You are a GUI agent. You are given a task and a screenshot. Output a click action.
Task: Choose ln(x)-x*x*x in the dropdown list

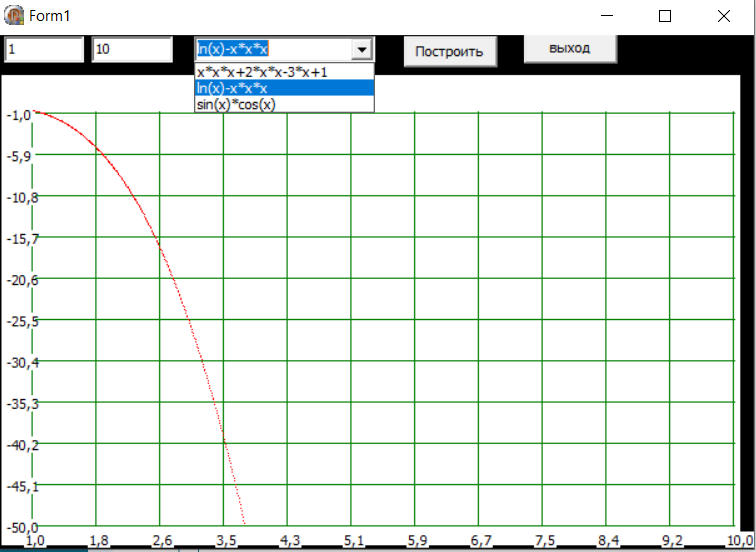pyautogui.click(x=284, y=88)
